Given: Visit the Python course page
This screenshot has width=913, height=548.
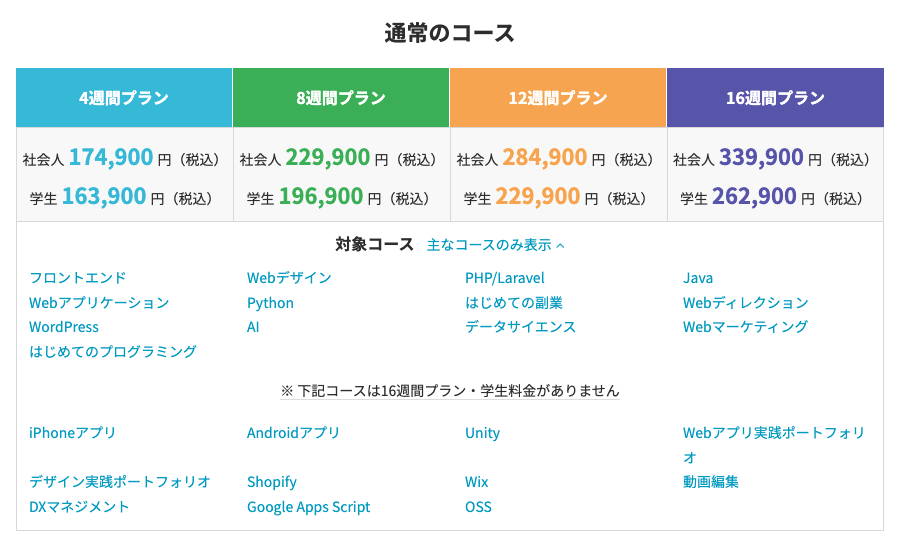Looking at the screenshot, I should click(x=270, y=303).
